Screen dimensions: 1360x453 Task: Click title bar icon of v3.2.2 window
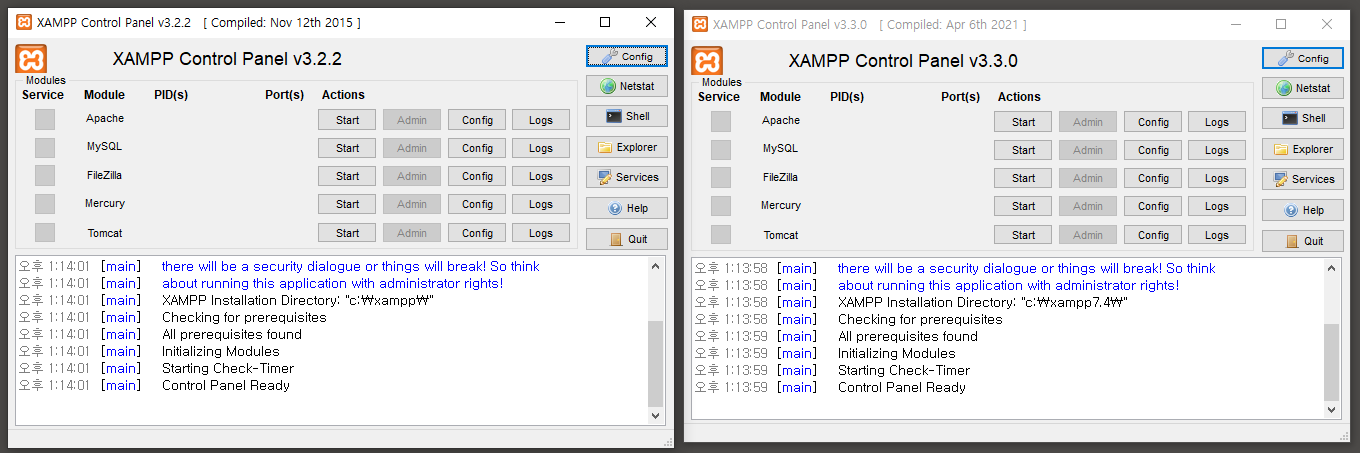point(23,22)
